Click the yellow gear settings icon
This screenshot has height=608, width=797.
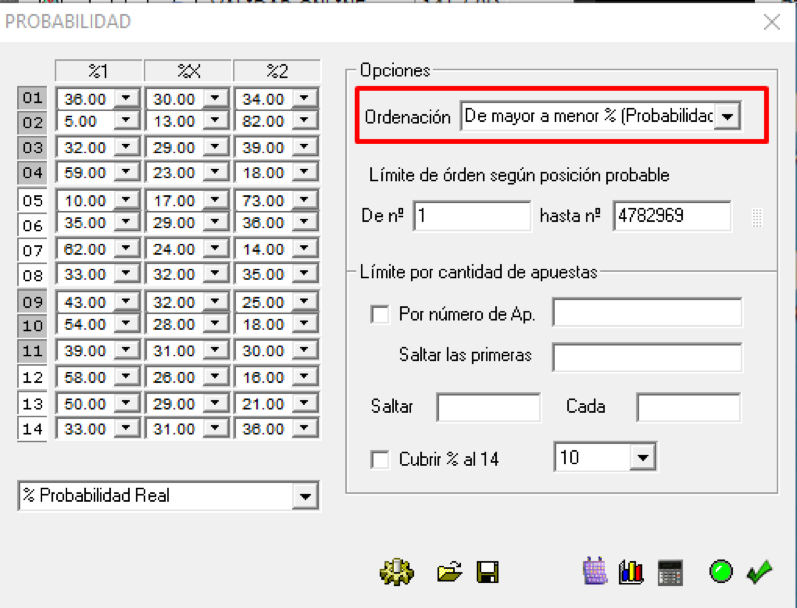pyautogui.click(x=397, y=572)
